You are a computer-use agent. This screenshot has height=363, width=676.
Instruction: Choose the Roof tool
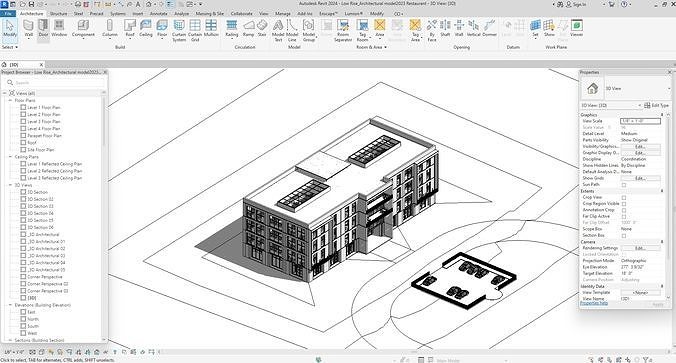click(130, 29)
